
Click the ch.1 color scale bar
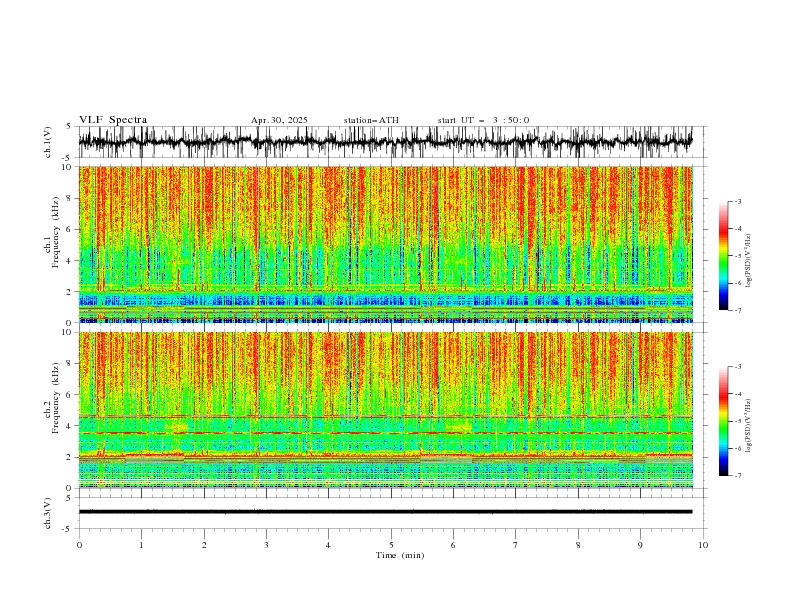coord(723,256)
